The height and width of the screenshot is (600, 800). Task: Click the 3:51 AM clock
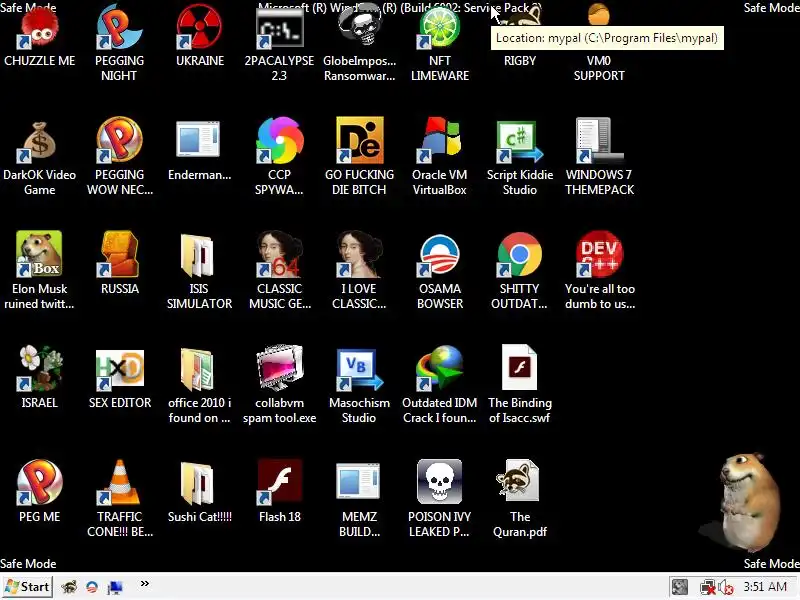[x=765, y=587]
